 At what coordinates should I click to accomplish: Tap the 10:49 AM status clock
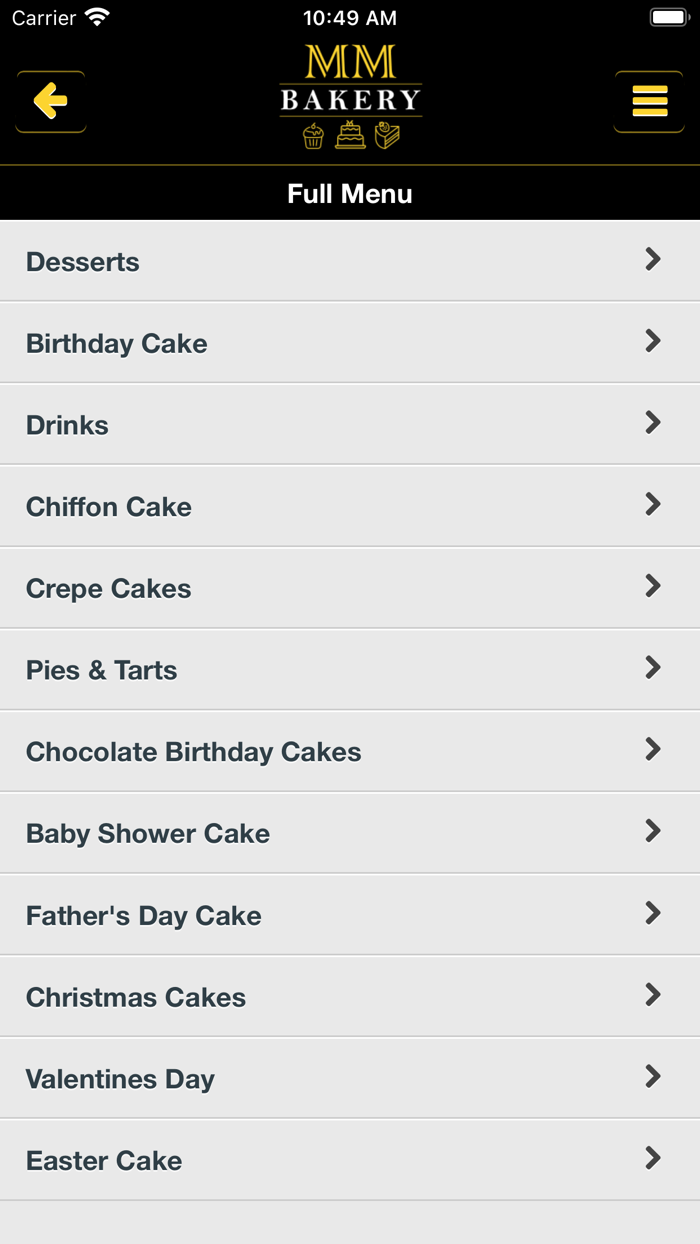pyautogui.click(x=350, y=17)
